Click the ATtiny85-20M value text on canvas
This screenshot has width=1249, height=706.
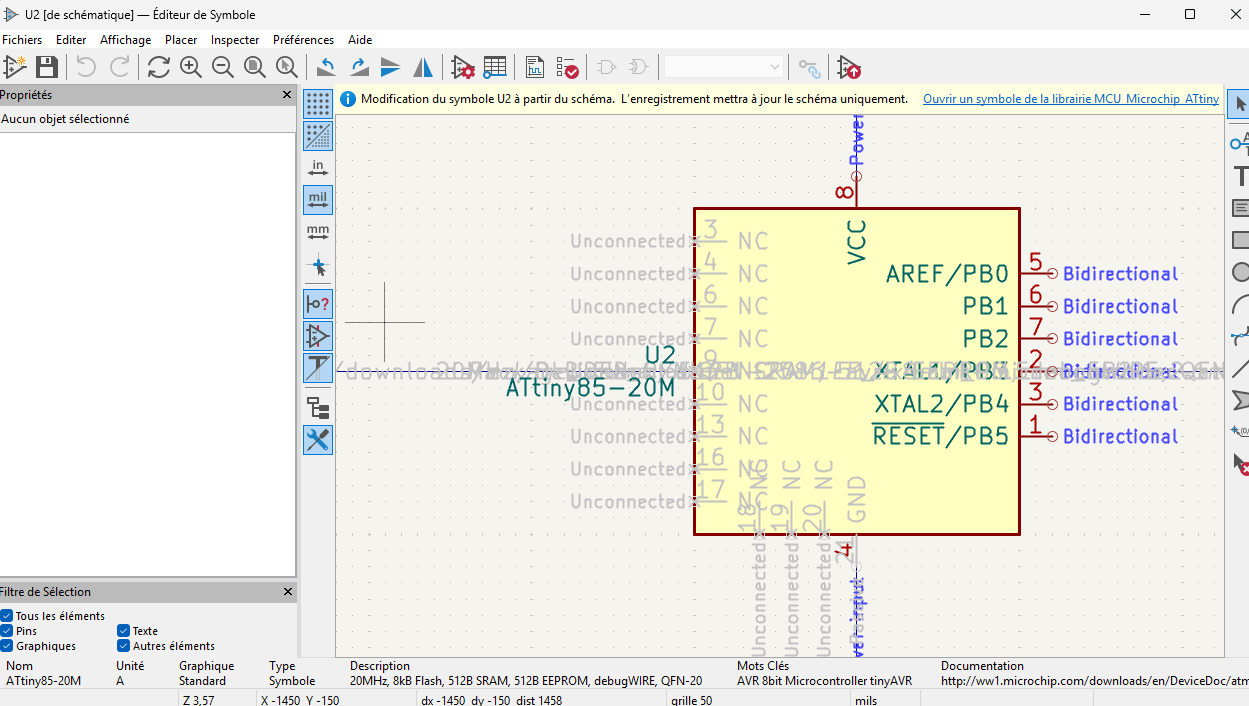click(591, 387)
